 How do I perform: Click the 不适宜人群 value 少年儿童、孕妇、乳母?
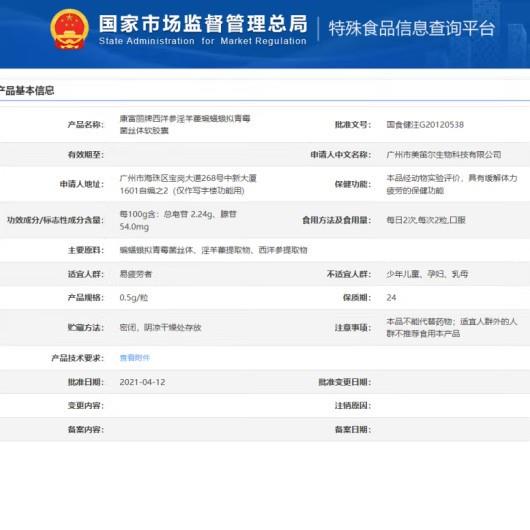point(427,274)
